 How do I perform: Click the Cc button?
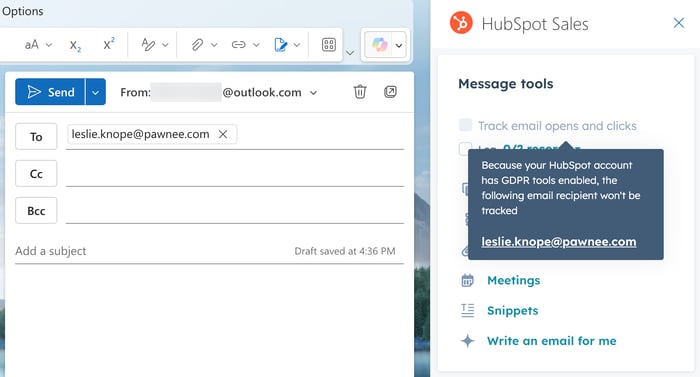click(36, 173)
